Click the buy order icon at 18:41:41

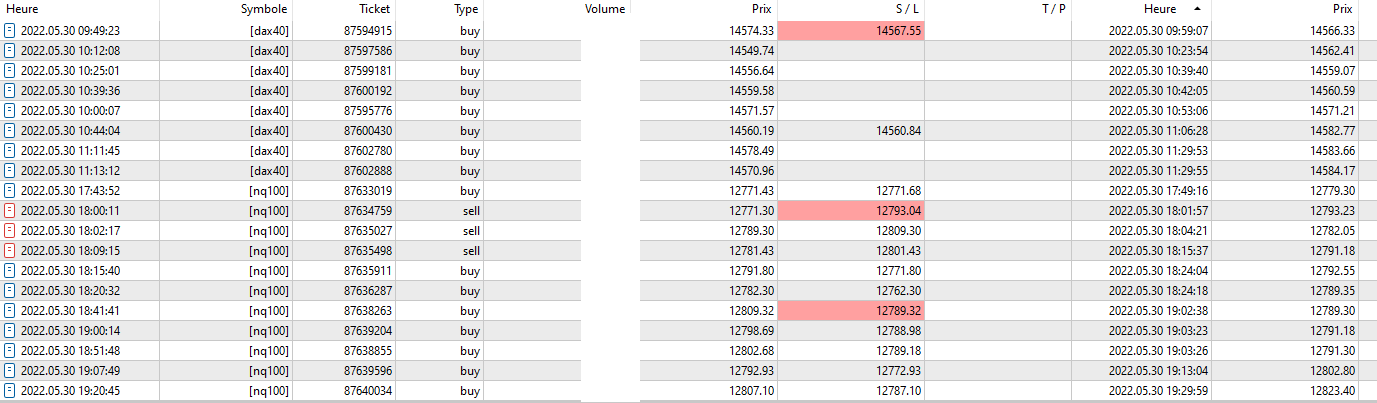coord(10,311)
